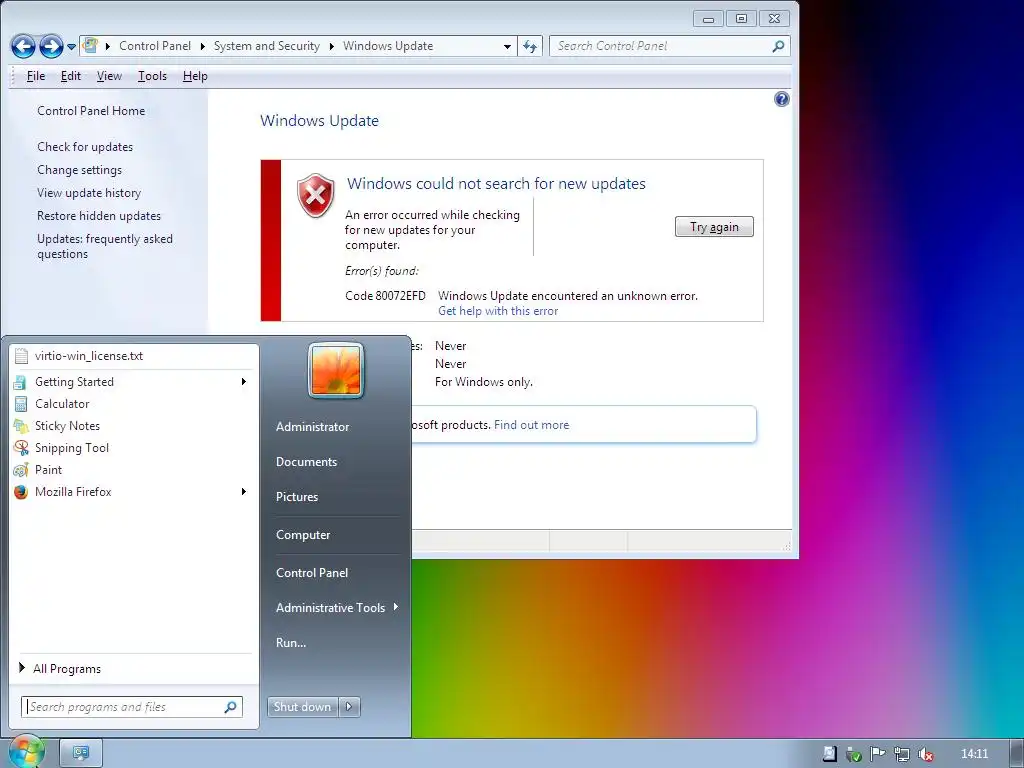Go back with the blue Back arrow
Viewport: 1024px width, 768px height.
[x=24, y=46]
